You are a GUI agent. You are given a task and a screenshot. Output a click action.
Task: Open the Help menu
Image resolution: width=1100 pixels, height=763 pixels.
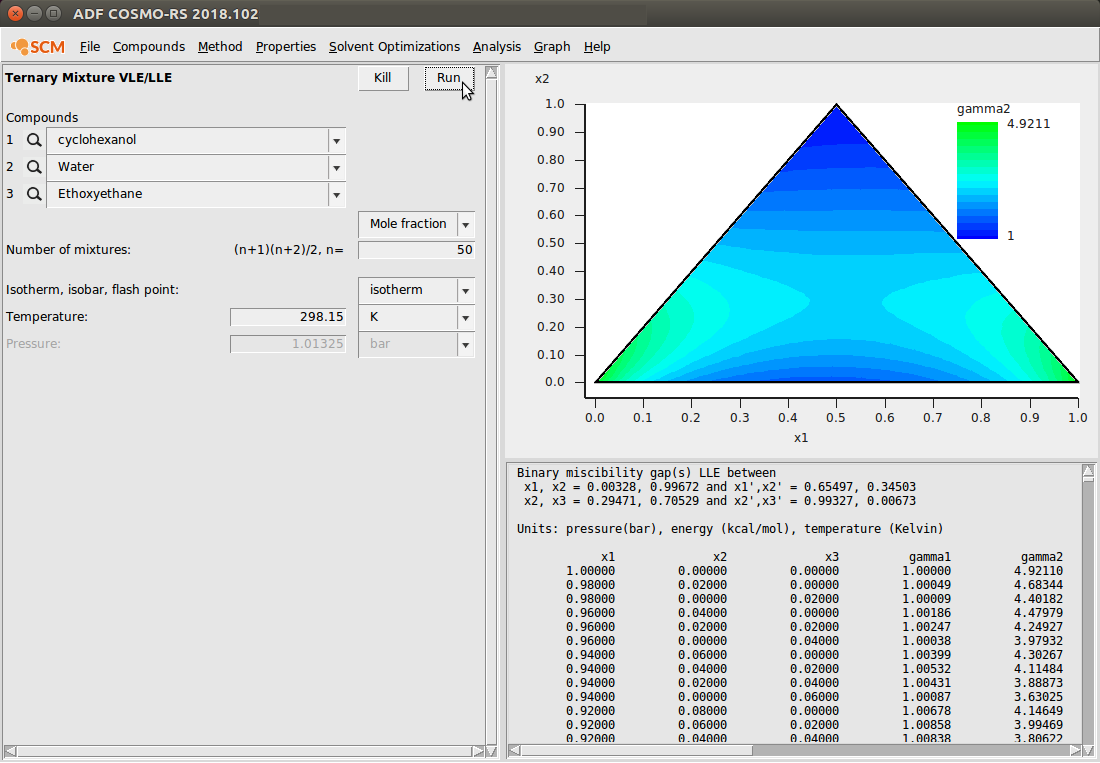(597, 47)
